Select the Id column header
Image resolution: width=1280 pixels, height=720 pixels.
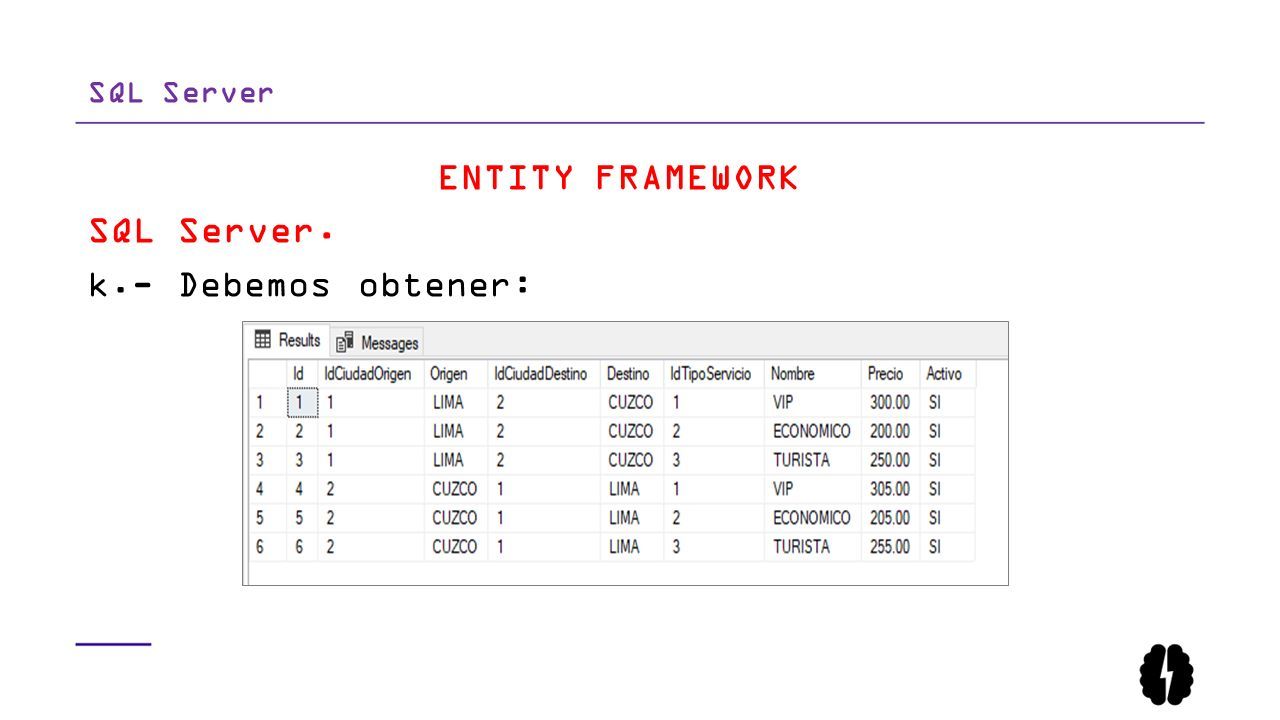click(x=301, y=374)
